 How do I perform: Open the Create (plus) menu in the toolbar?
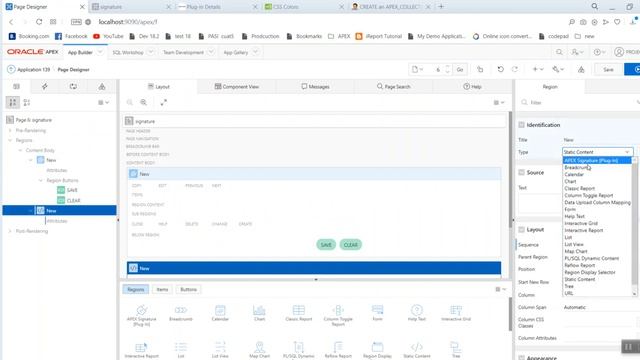[538, 69]
